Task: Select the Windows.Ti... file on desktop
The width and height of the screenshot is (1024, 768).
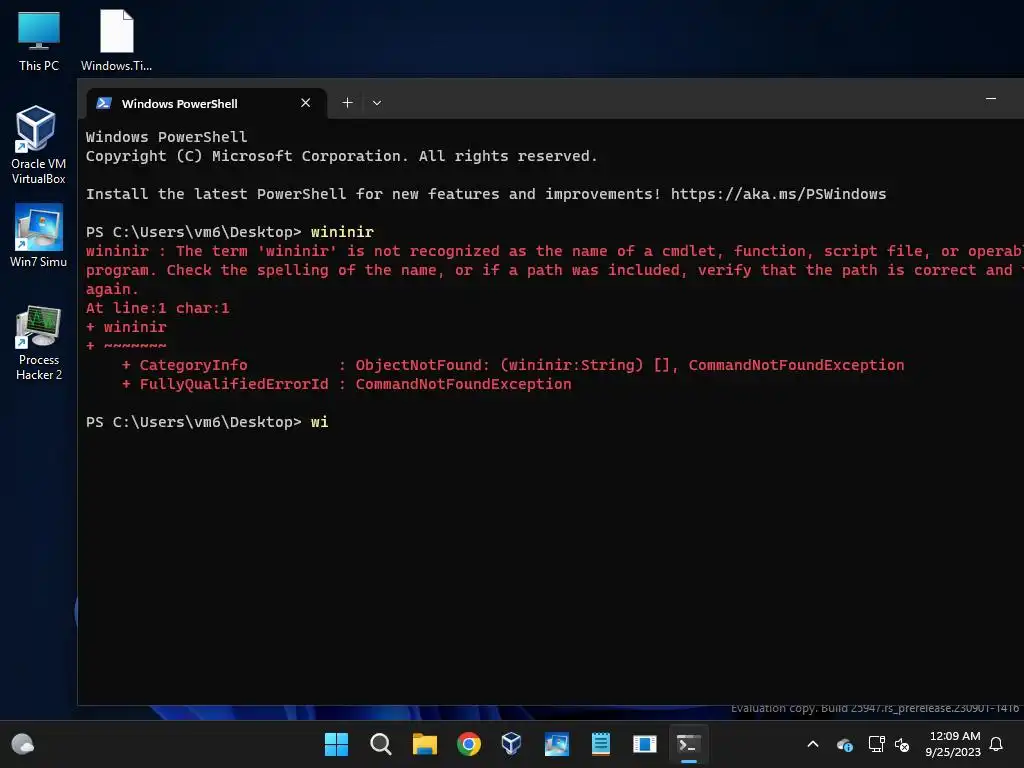Action: click(116, 40)
